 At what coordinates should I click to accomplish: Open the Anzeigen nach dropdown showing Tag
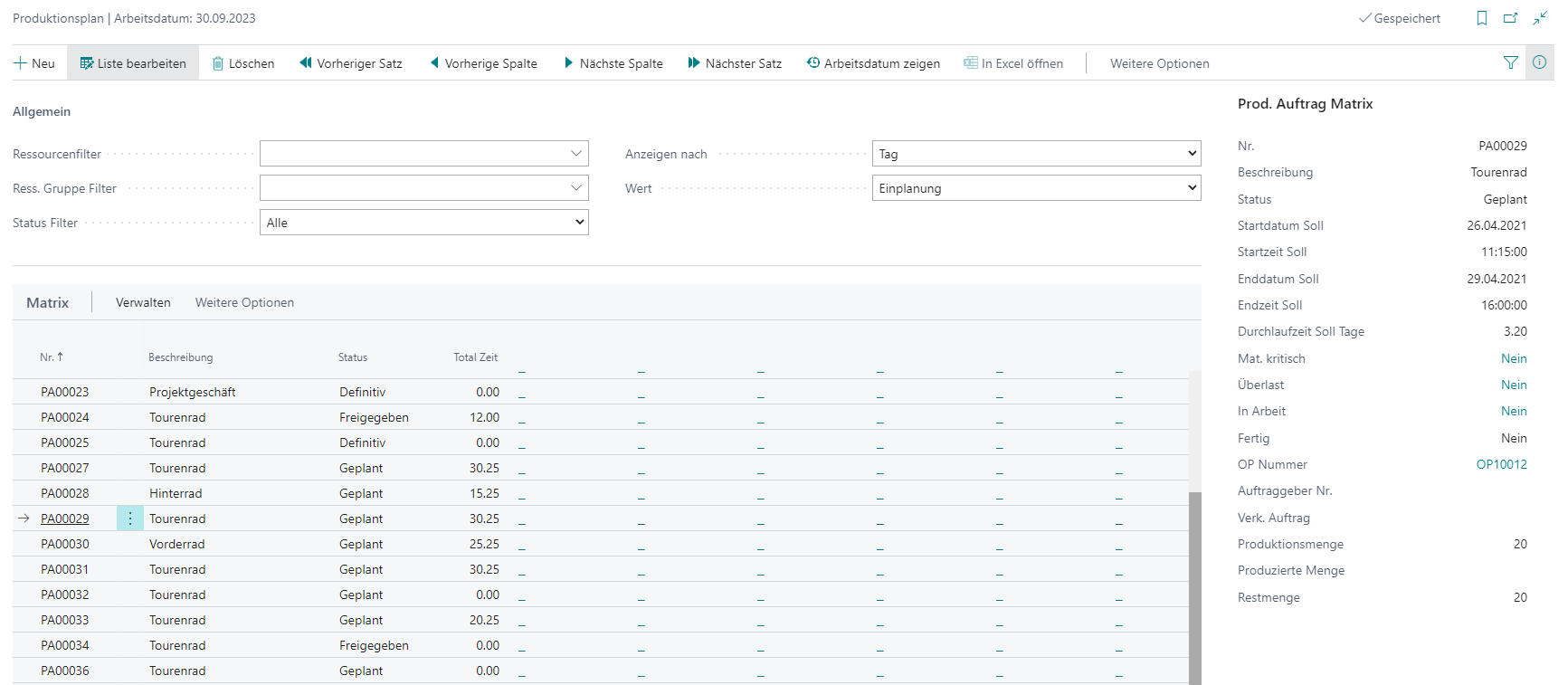(1037, 154)
